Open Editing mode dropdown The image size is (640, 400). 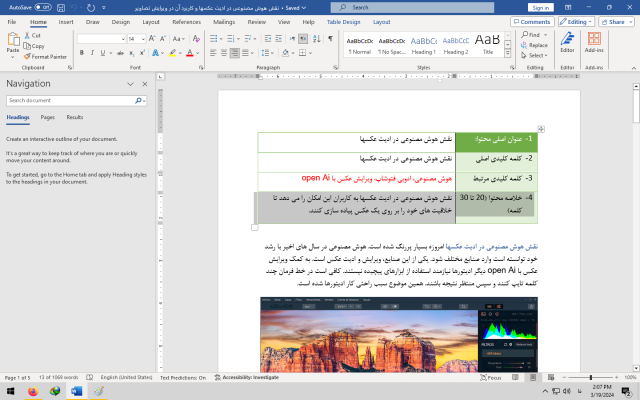(576, 22)
